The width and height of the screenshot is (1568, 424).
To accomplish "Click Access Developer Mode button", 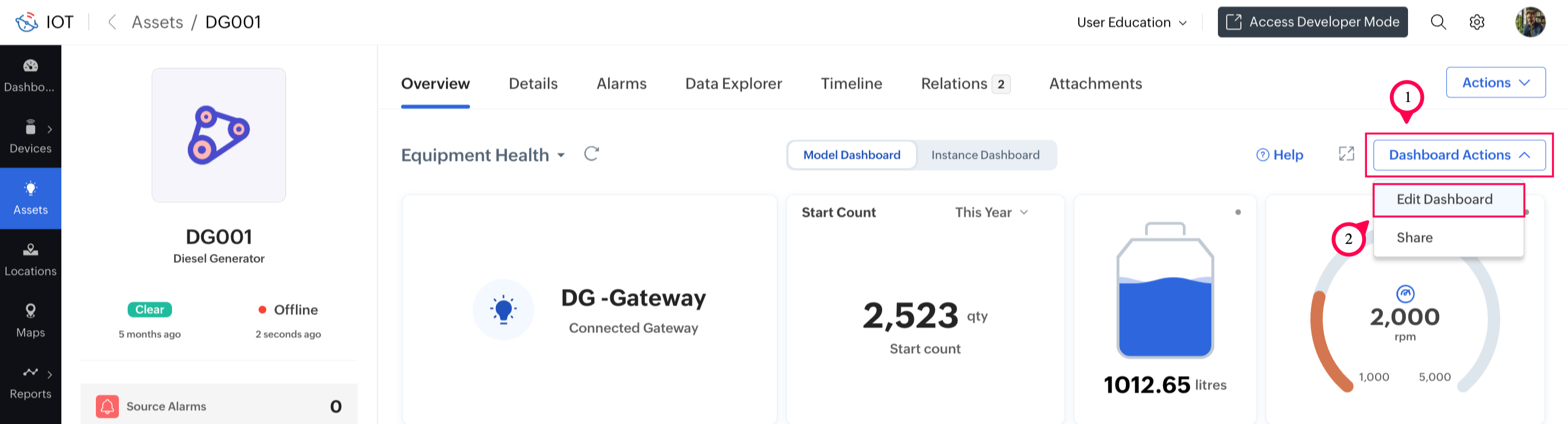I will [1312, 22].
